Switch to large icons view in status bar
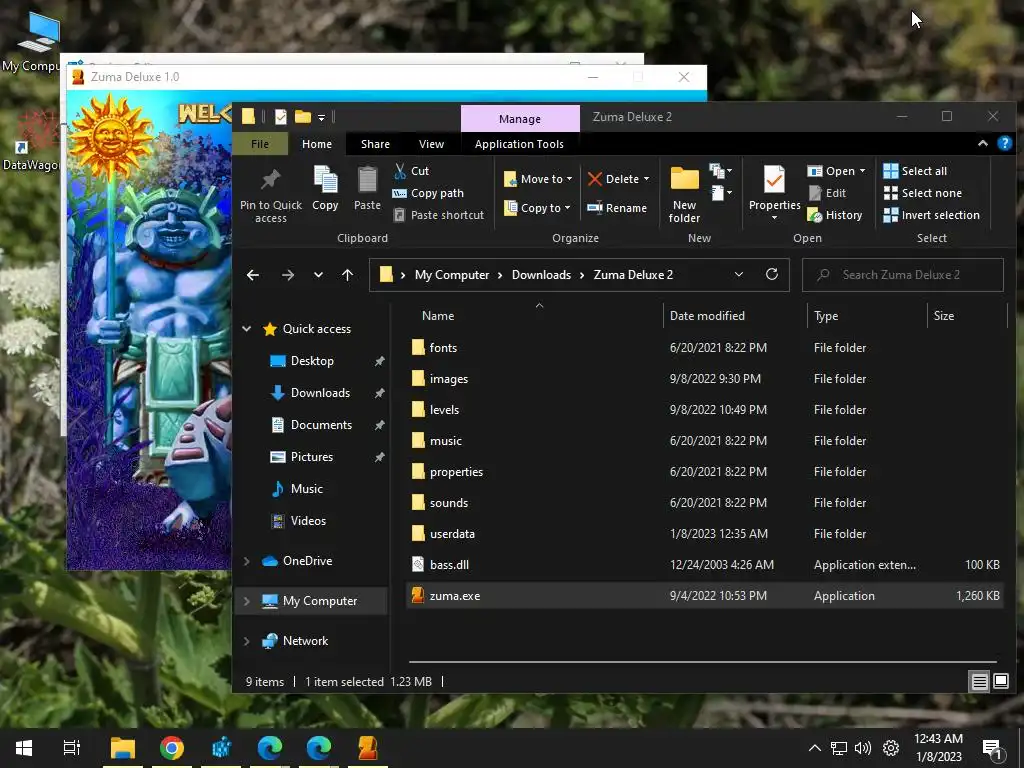Image resolution: width=1024 pixels, height=768 pixels. 1001,682
